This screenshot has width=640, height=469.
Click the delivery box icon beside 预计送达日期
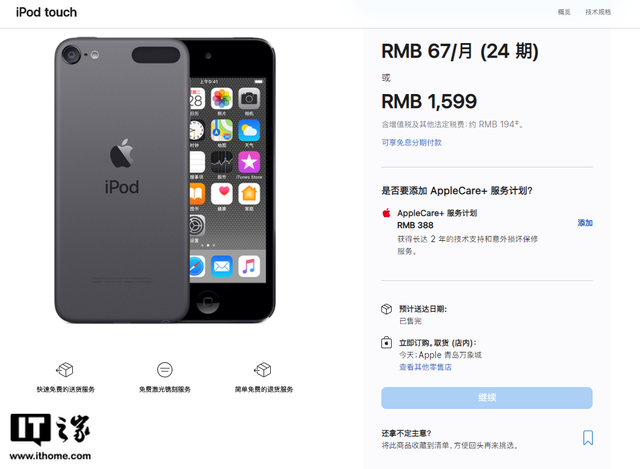pos(386,309)
